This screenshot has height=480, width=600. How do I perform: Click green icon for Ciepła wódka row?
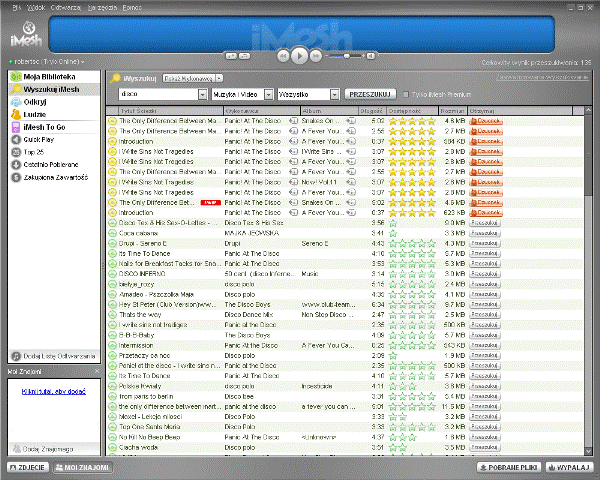112,447
